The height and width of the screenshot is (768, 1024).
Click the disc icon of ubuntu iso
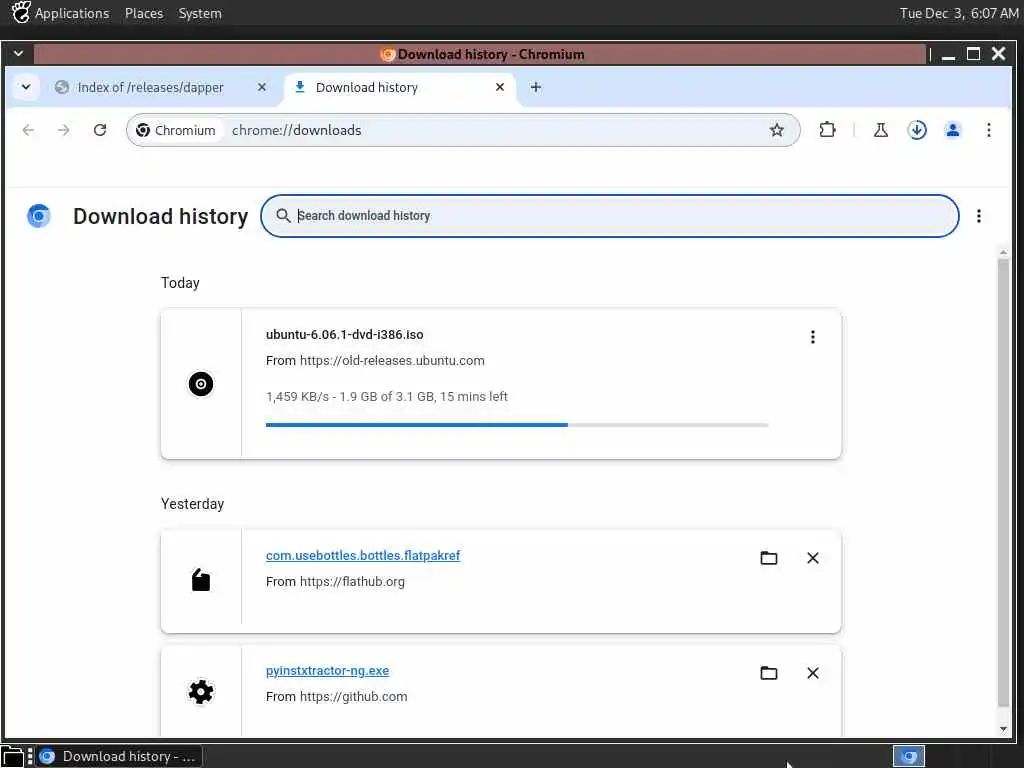click(200, 384)
